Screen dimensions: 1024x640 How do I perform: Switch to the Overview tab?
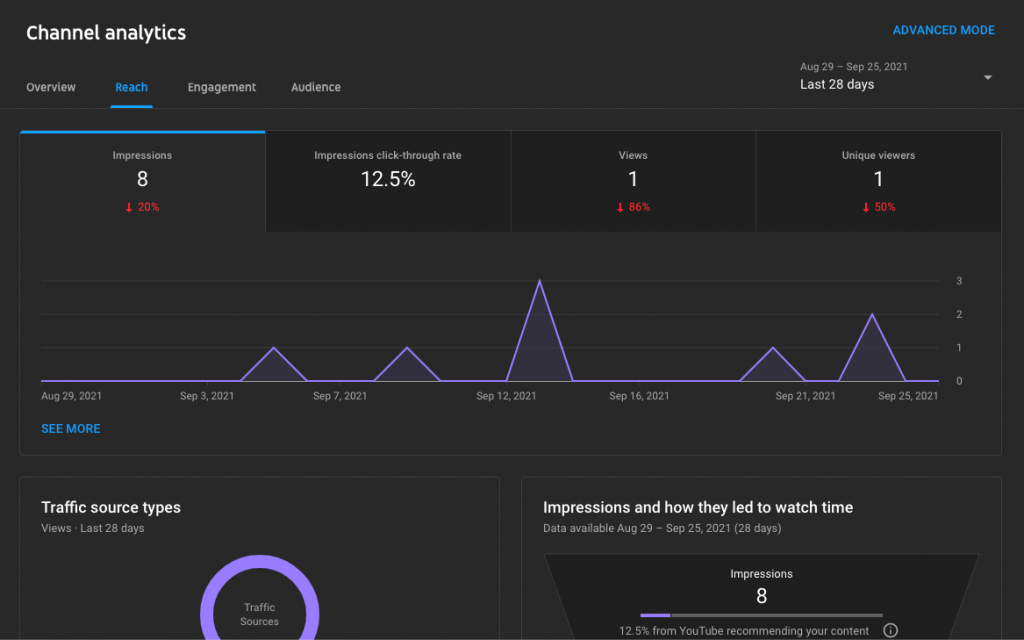pyautogui.click(x=51, y=87)
